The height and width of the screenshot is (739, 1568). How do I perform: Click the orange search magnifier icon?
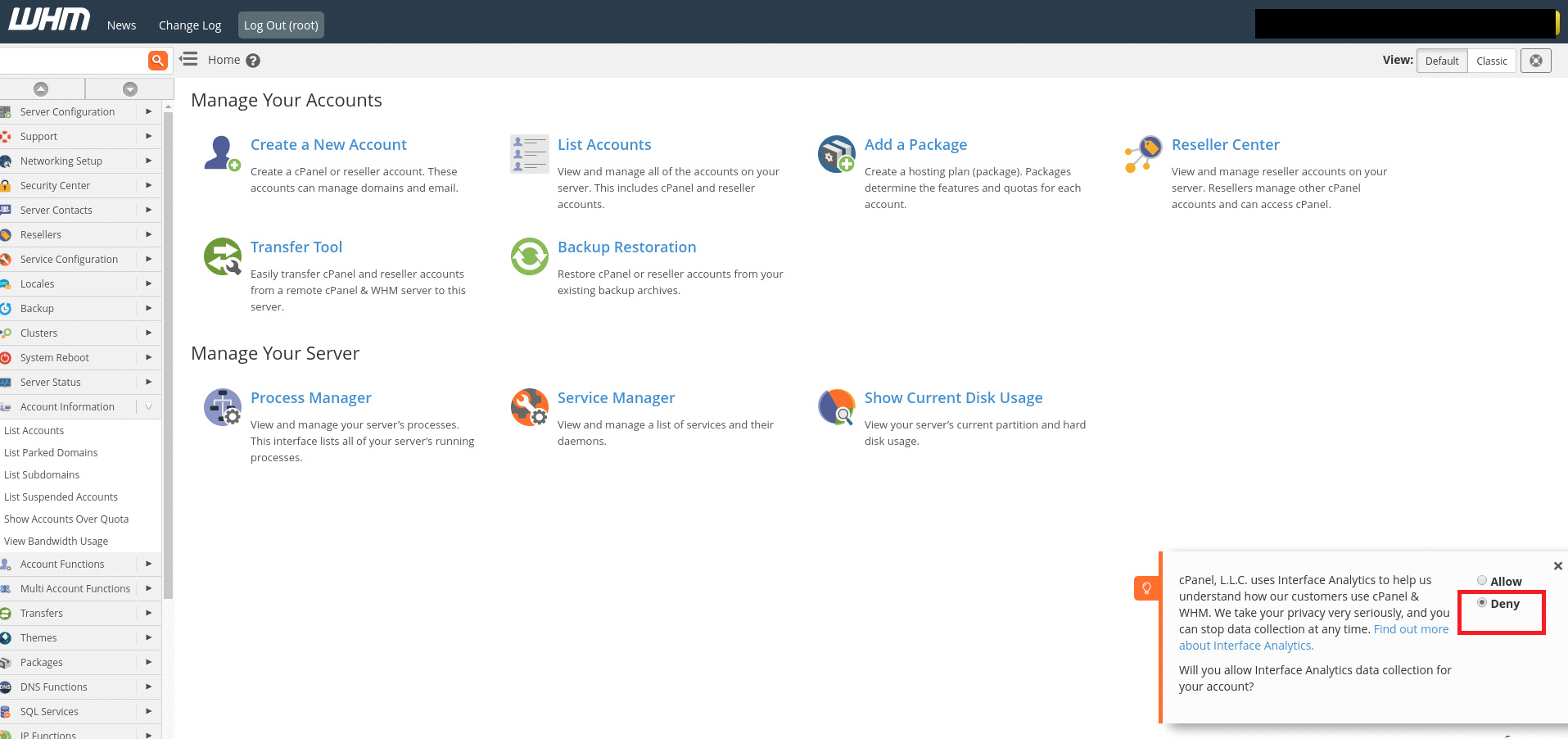157,60
